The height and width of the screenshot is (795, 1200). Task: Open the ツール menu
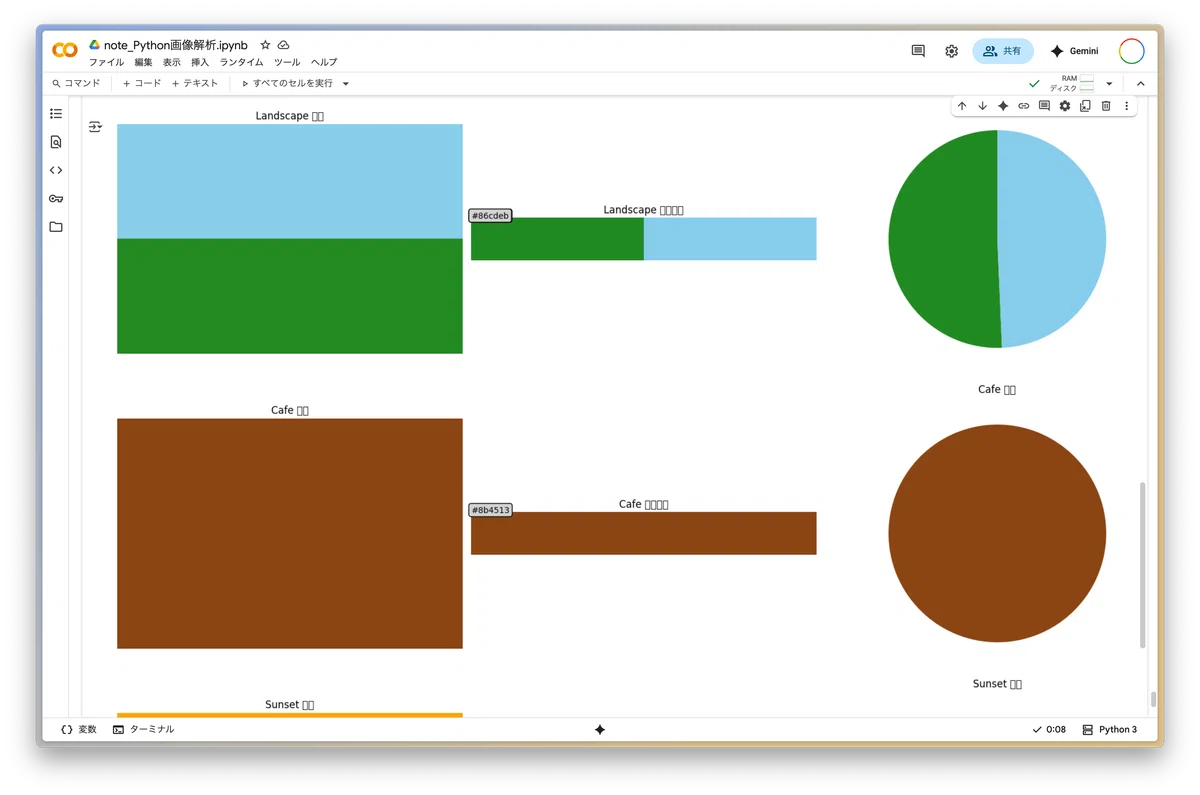pyautogui.click(x=287, y=62)
